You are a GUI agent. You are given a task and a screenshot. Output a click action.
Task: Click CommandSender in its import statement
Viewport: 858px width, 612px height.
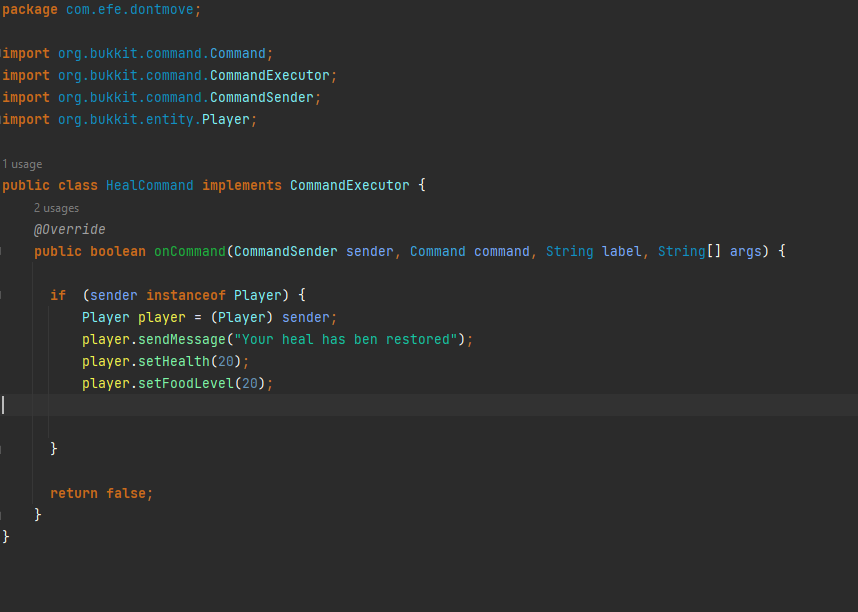pos(262,97)
